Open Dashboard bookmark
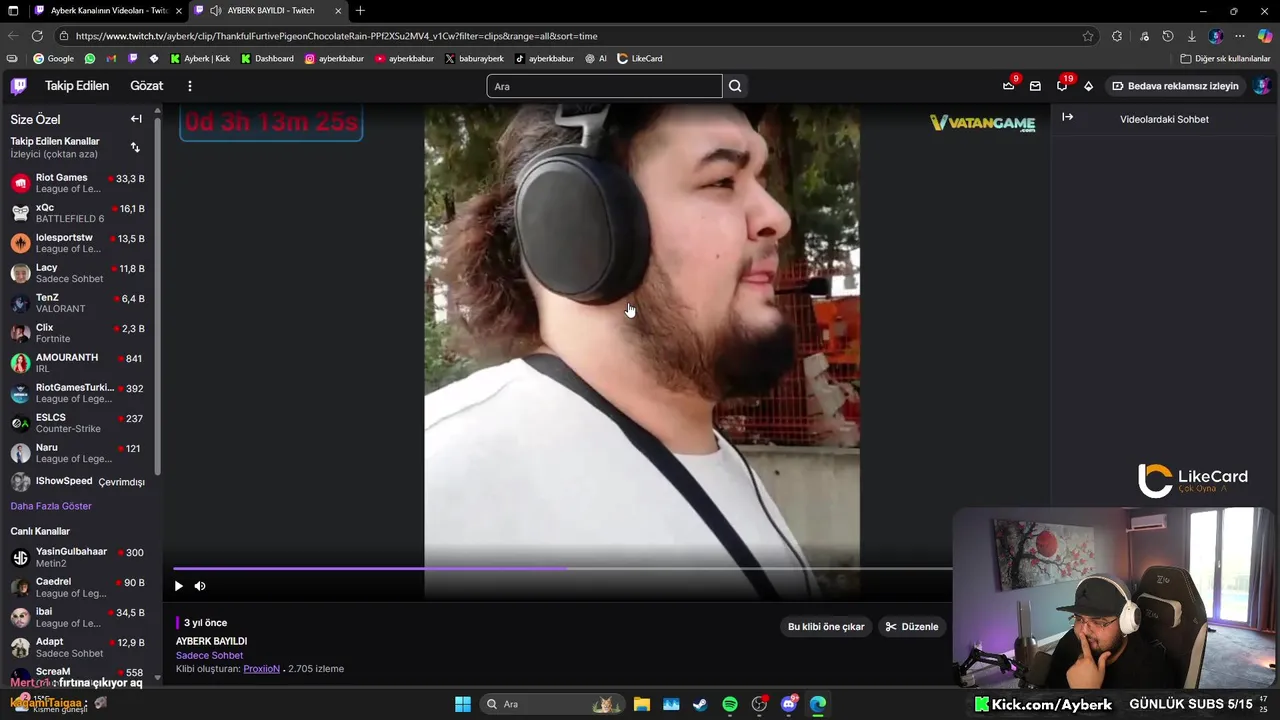Image resolution: width=1280 pixels, height=720 pixels. pyautogui.click(x=267, y=59)
